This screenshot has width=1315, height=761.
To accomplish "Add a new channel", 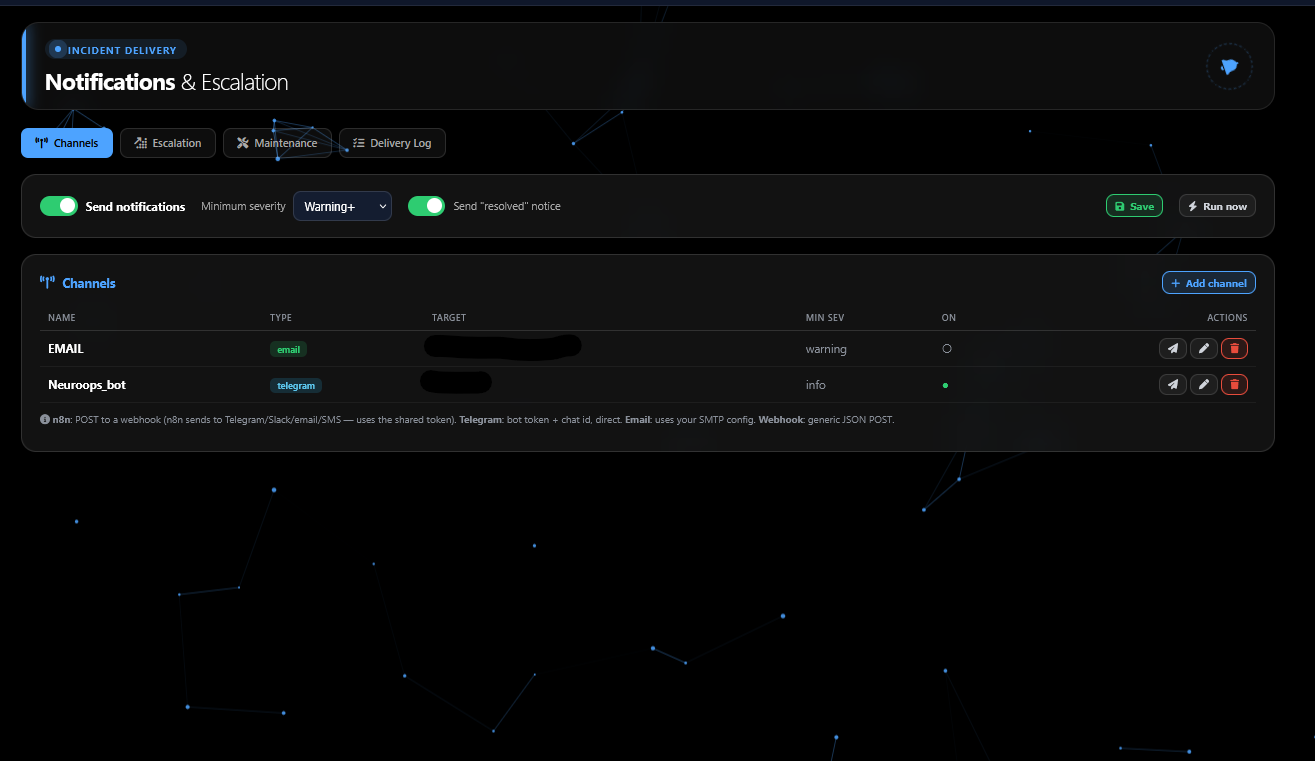I will coord(1208,283).
